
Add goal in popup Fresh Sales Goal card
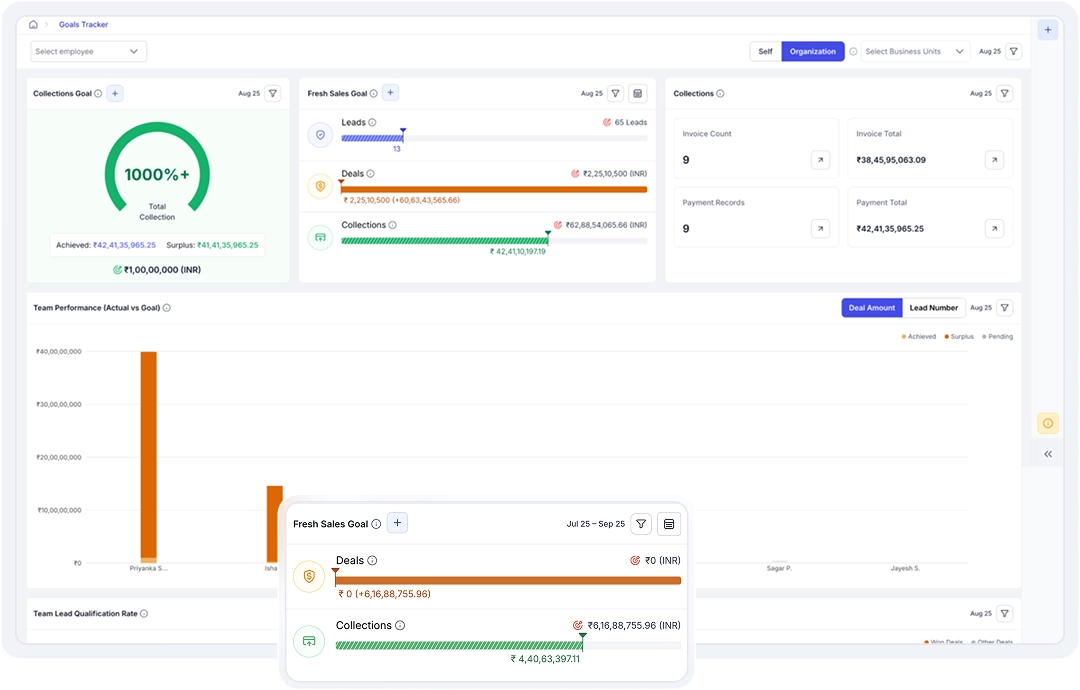(x=397, y=523)
